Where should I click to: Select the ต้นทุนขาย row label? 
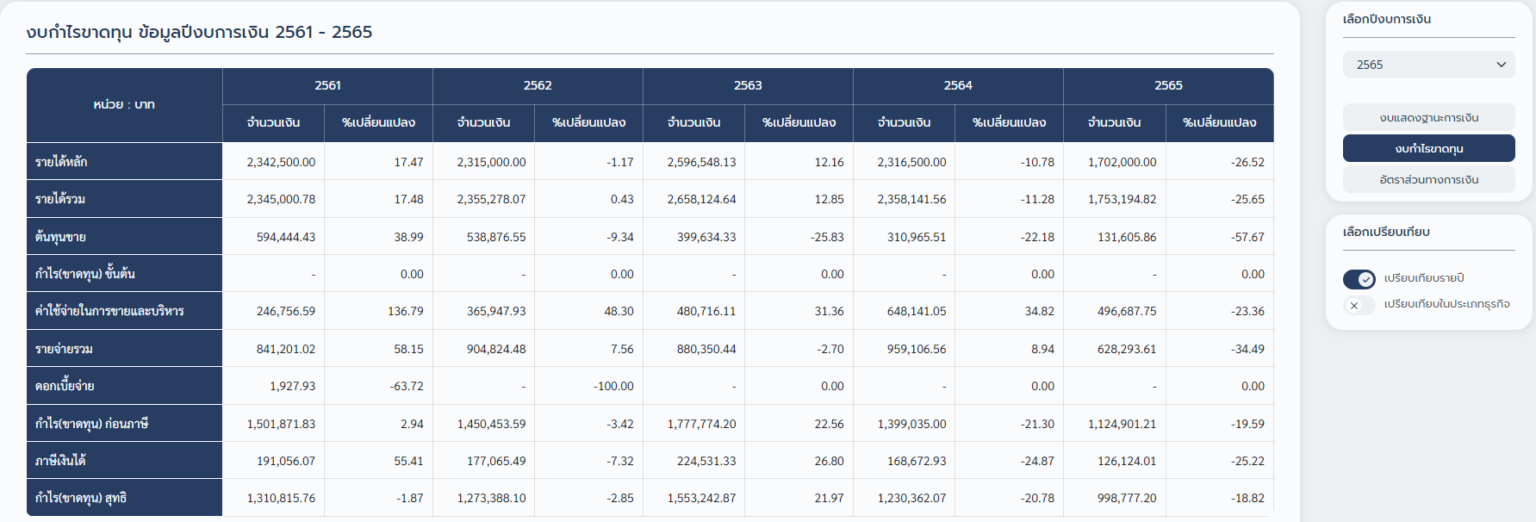62,237
